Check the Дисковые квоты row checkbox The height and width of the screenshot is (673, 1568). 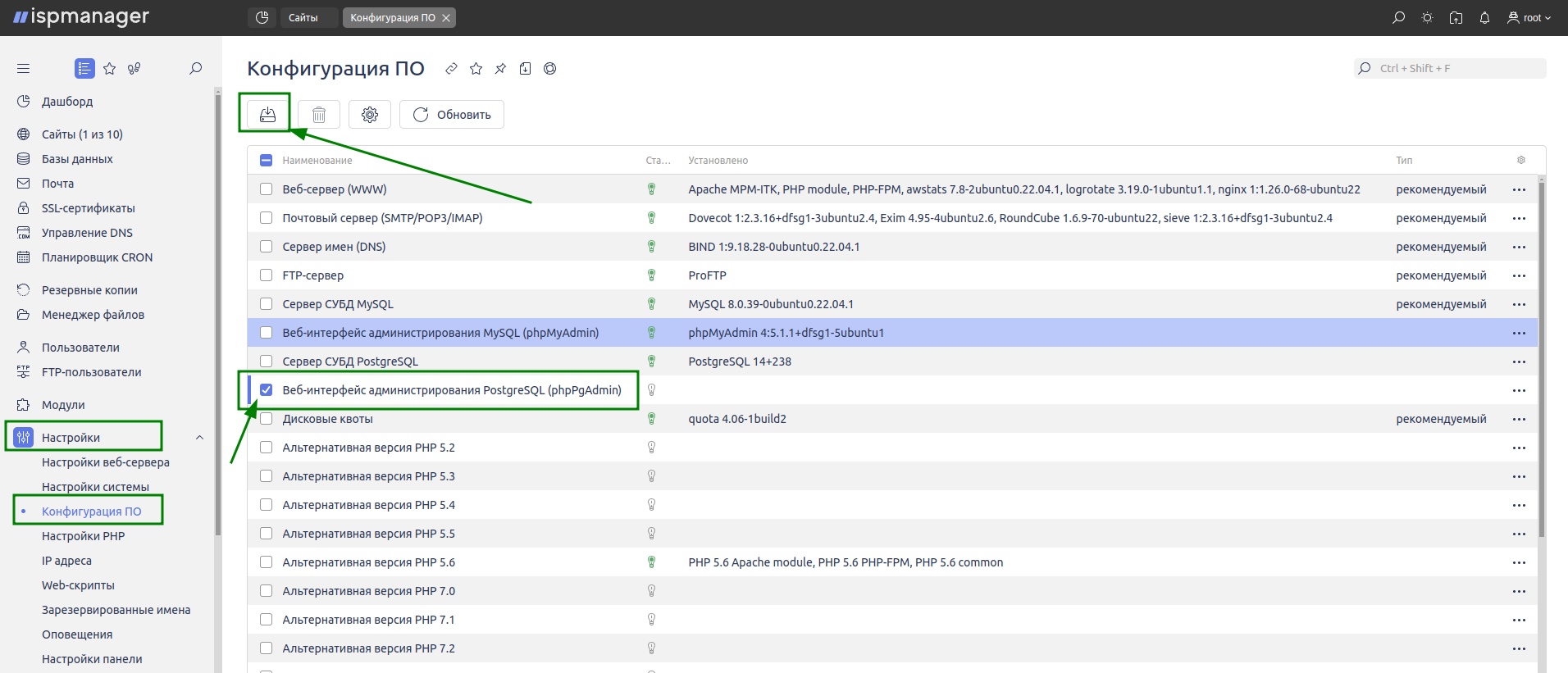click(266, 419)
